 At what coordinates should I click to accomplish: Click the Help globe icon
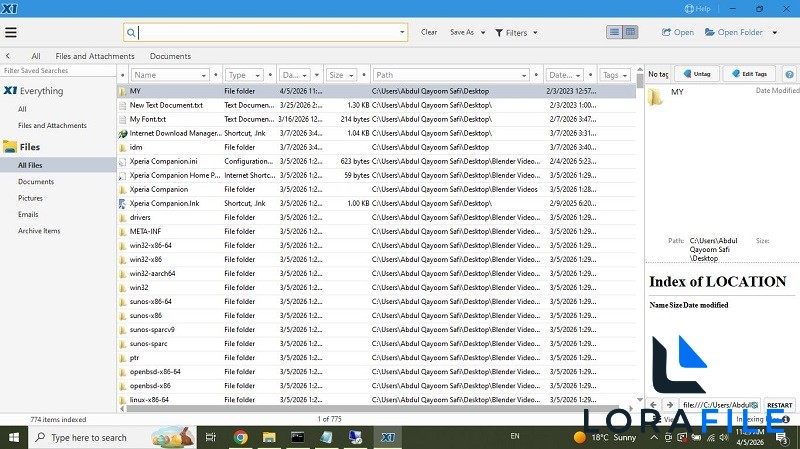coord(689,9)
